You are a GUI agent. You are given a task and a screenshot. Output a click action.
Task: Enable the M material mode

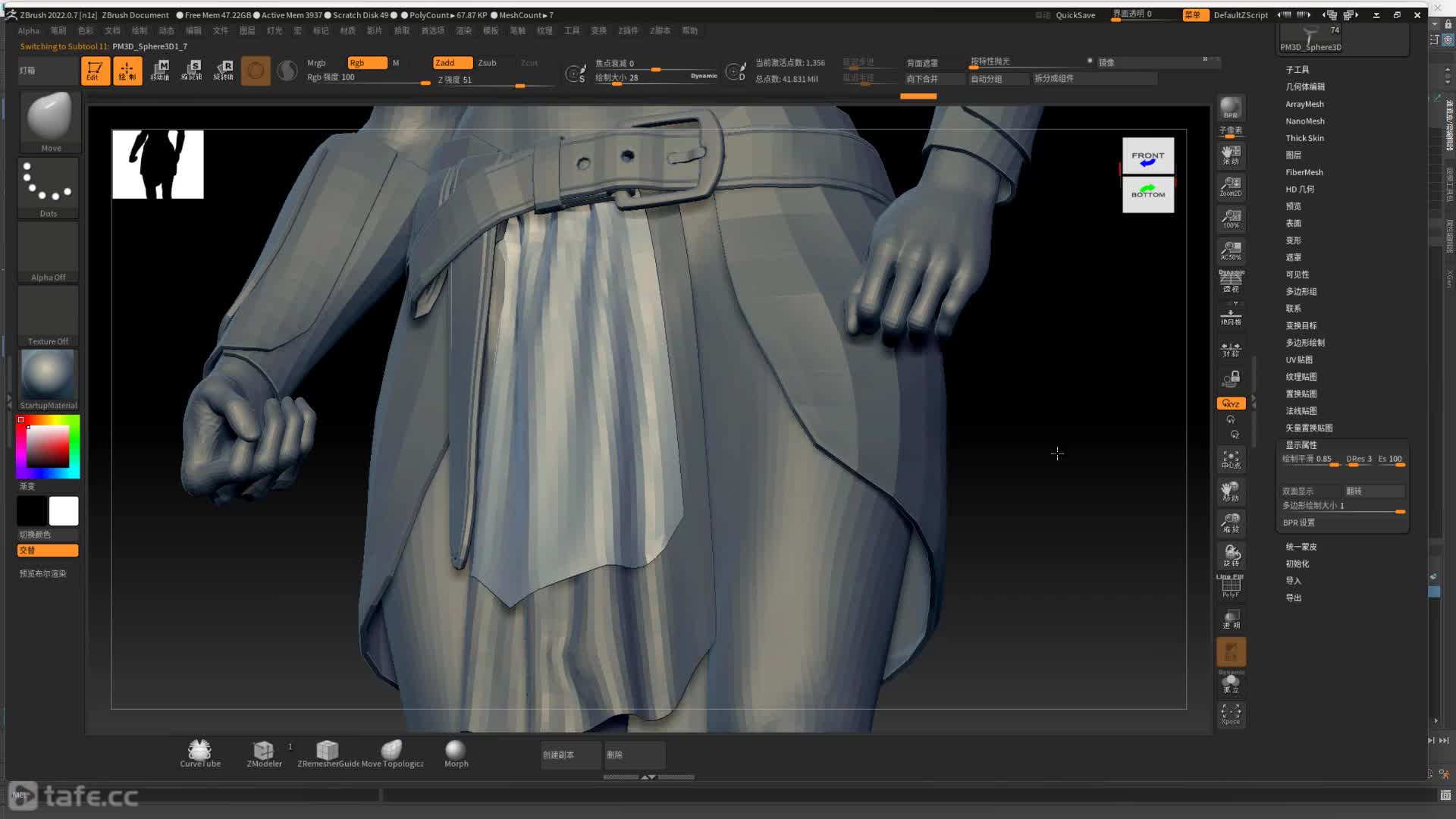pos(396,63)
